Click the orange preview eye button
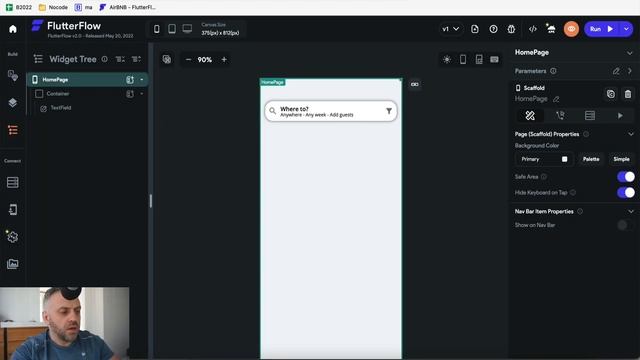The width and height of the screenshot is (640, 360). pyautogui.click(x=571, y=29)
